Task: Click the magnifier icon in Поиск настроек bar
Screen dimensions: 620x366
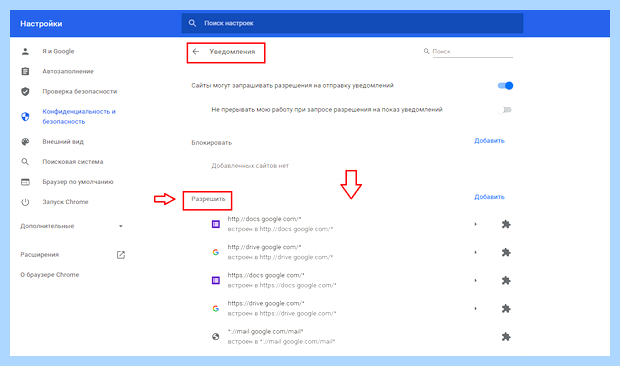Action: pyautogui.click(x=192, y=23)
